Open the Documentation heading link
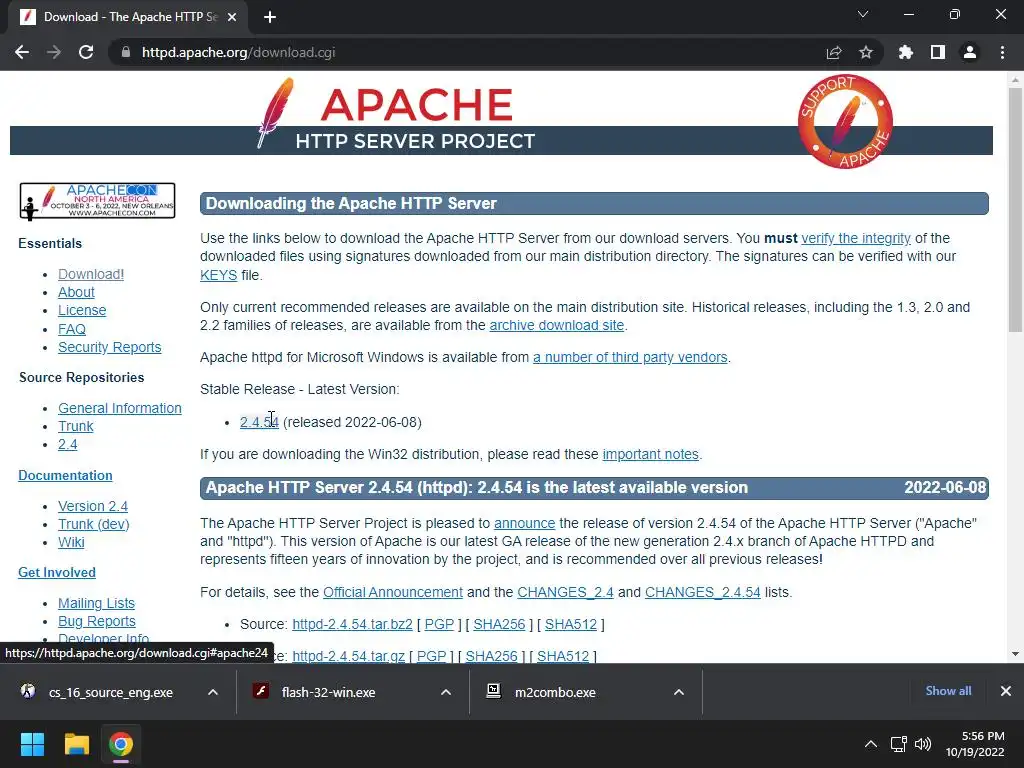The height and width of the screenshot is (768, 1024). click(65, 475)
